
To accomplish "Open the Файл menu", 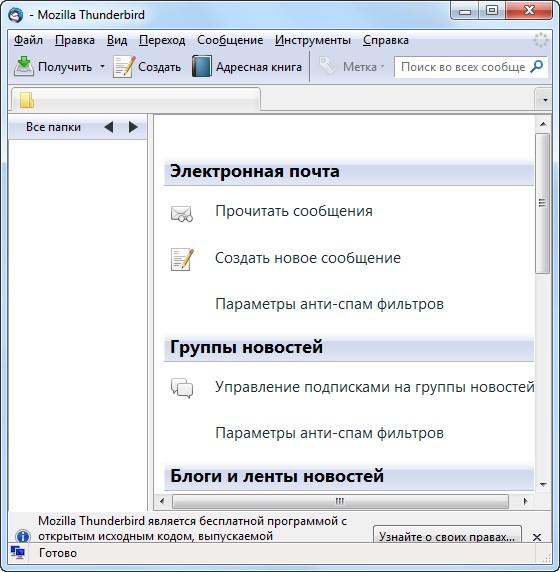I will click(x=28, y=40).
